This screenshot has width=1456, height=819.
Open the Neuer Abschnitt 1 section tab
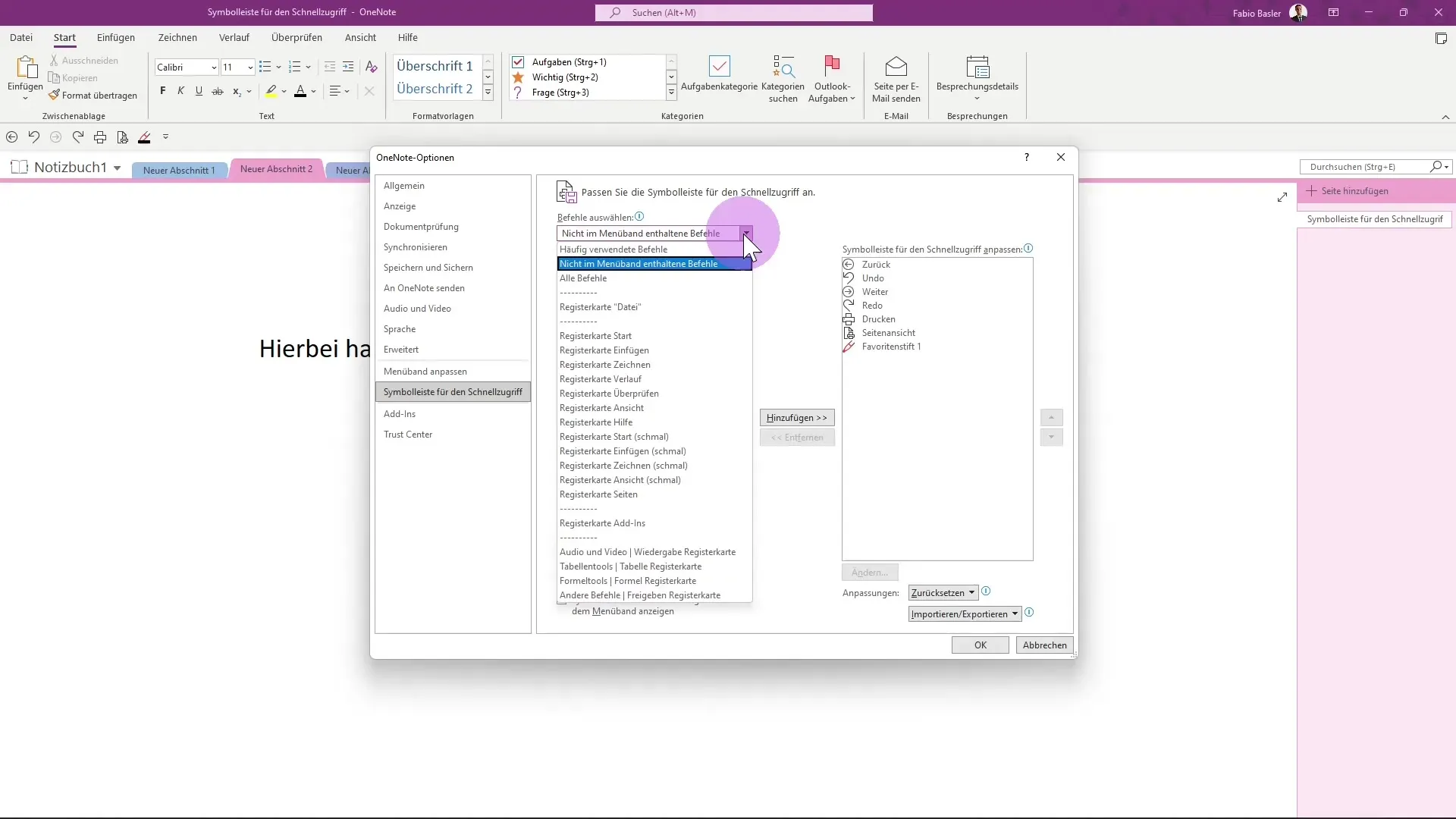coord(179,171)
